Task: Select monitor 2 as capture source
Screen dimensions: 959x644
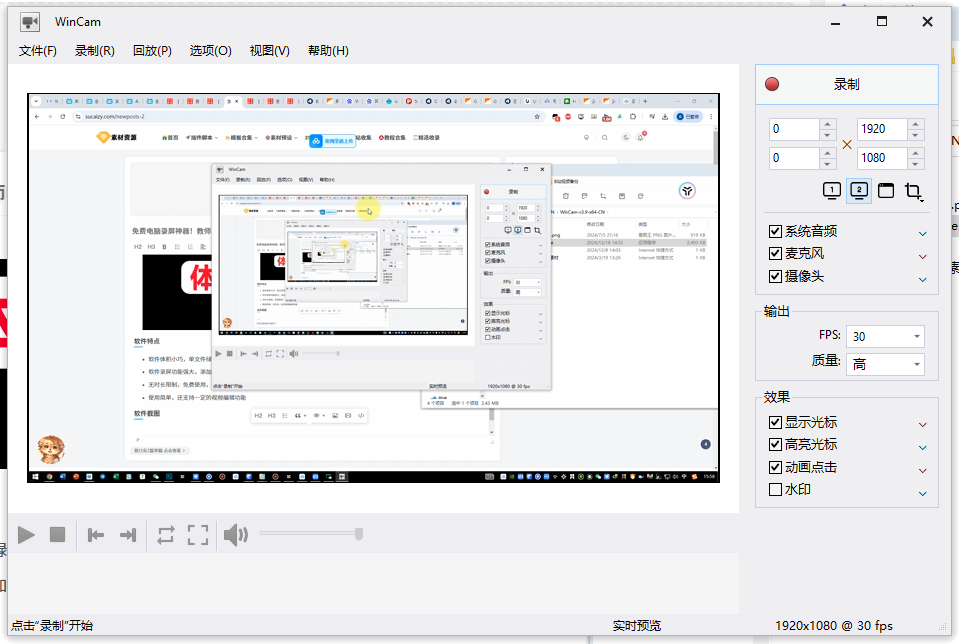Action: (x=858, y=189)
